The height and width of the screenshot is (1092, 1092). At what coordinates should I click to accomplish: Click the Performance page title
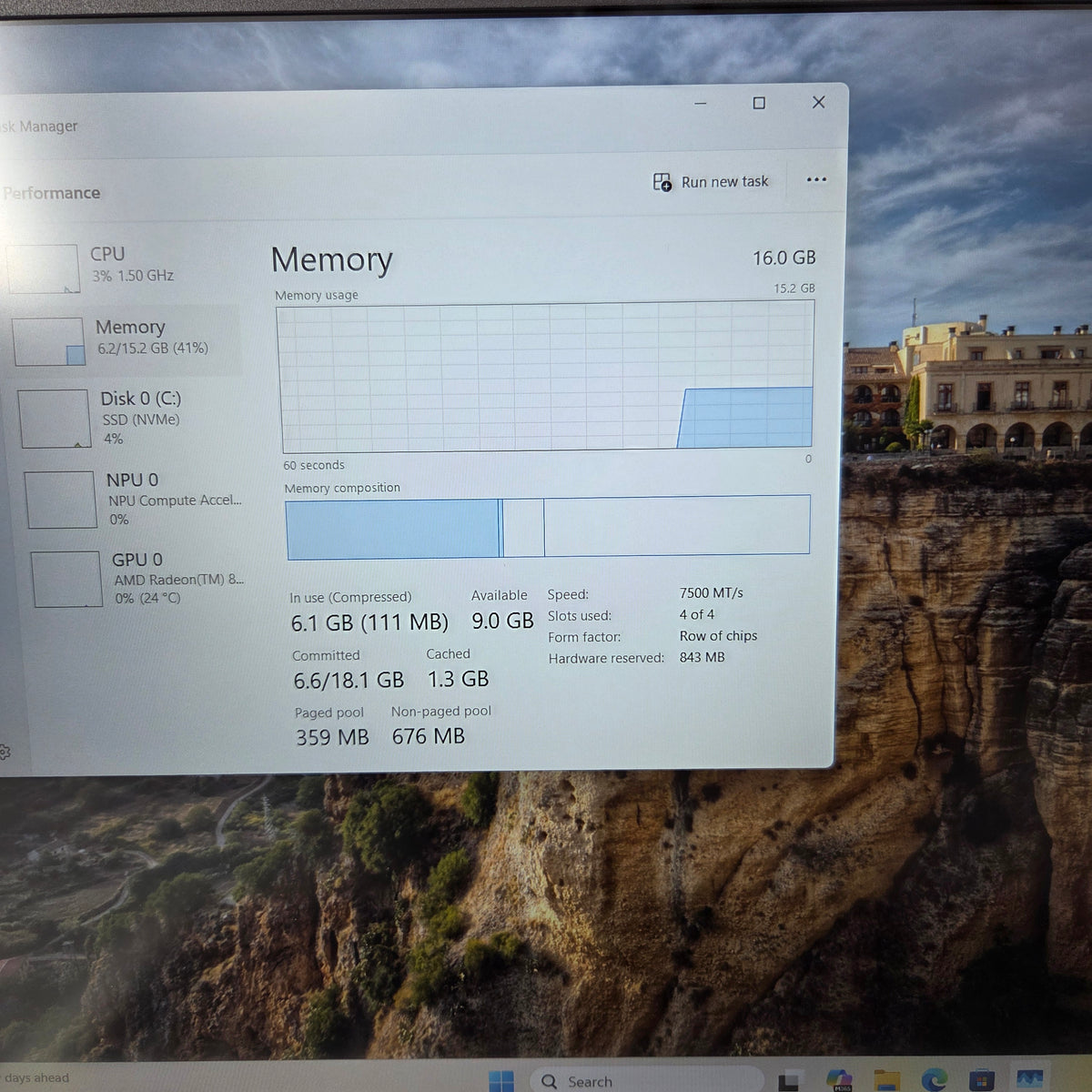tap(51, 193)
